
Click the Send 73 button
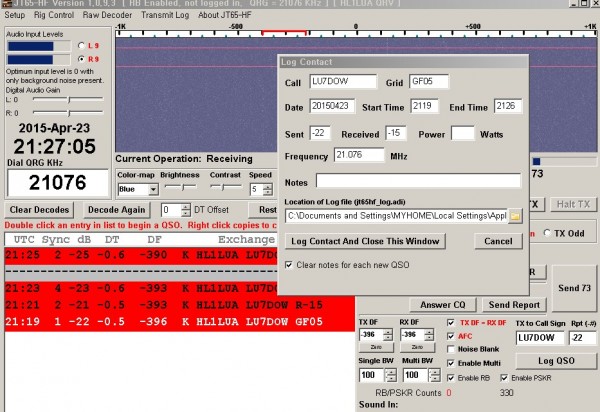click(574, 288)
